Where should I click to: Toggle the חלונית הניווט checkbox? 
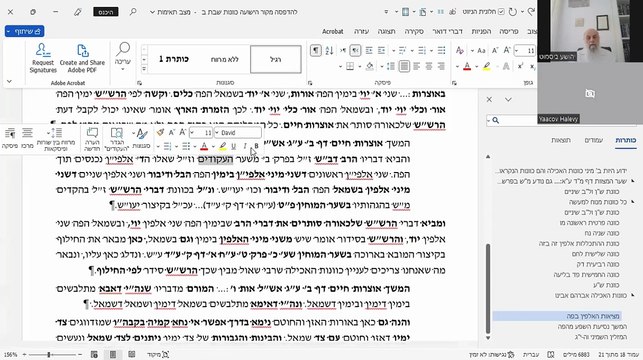coord(501,12)
